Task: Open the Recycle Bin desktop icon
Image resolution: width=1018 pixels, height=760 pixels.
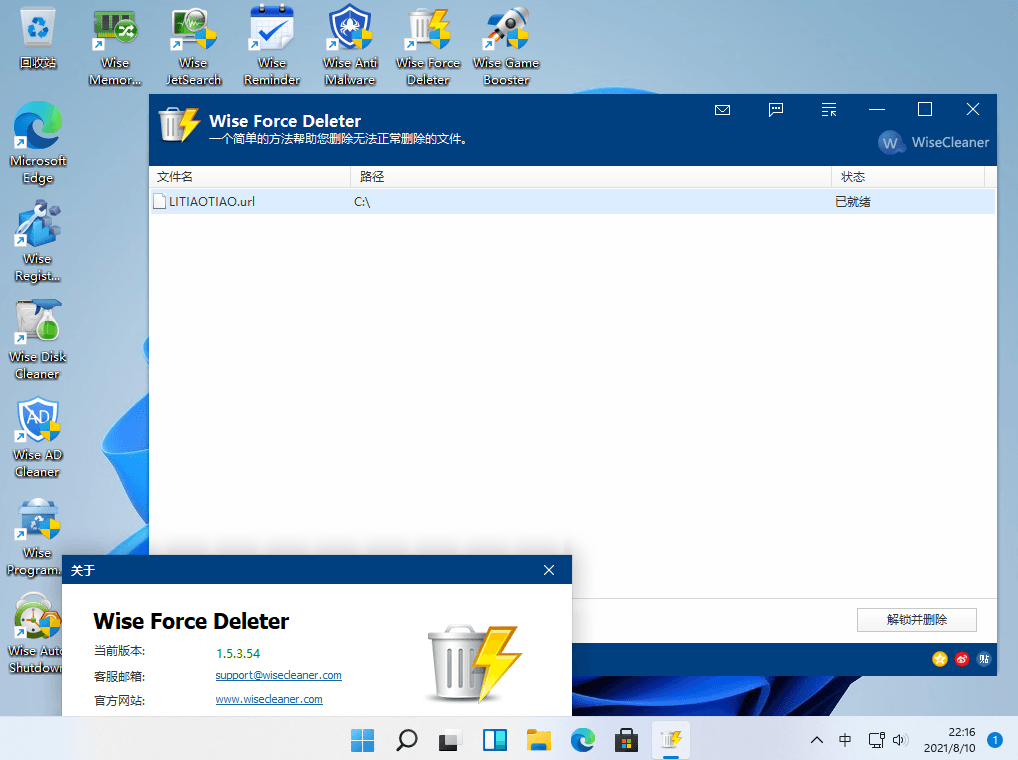Action: (x=38, y=39)
